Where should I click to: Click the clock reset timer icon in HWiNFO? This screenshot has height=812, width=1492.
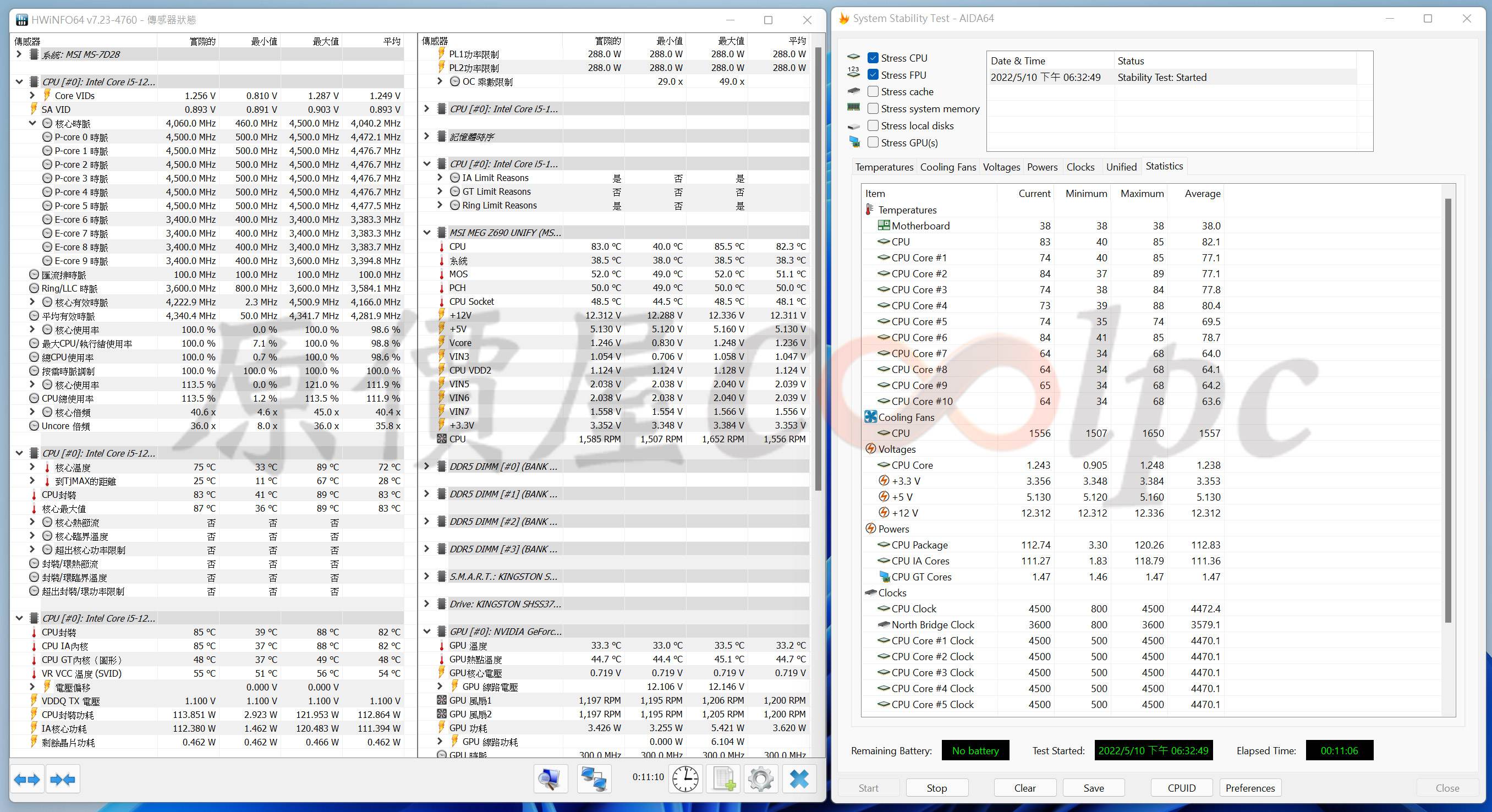[685, 780]
